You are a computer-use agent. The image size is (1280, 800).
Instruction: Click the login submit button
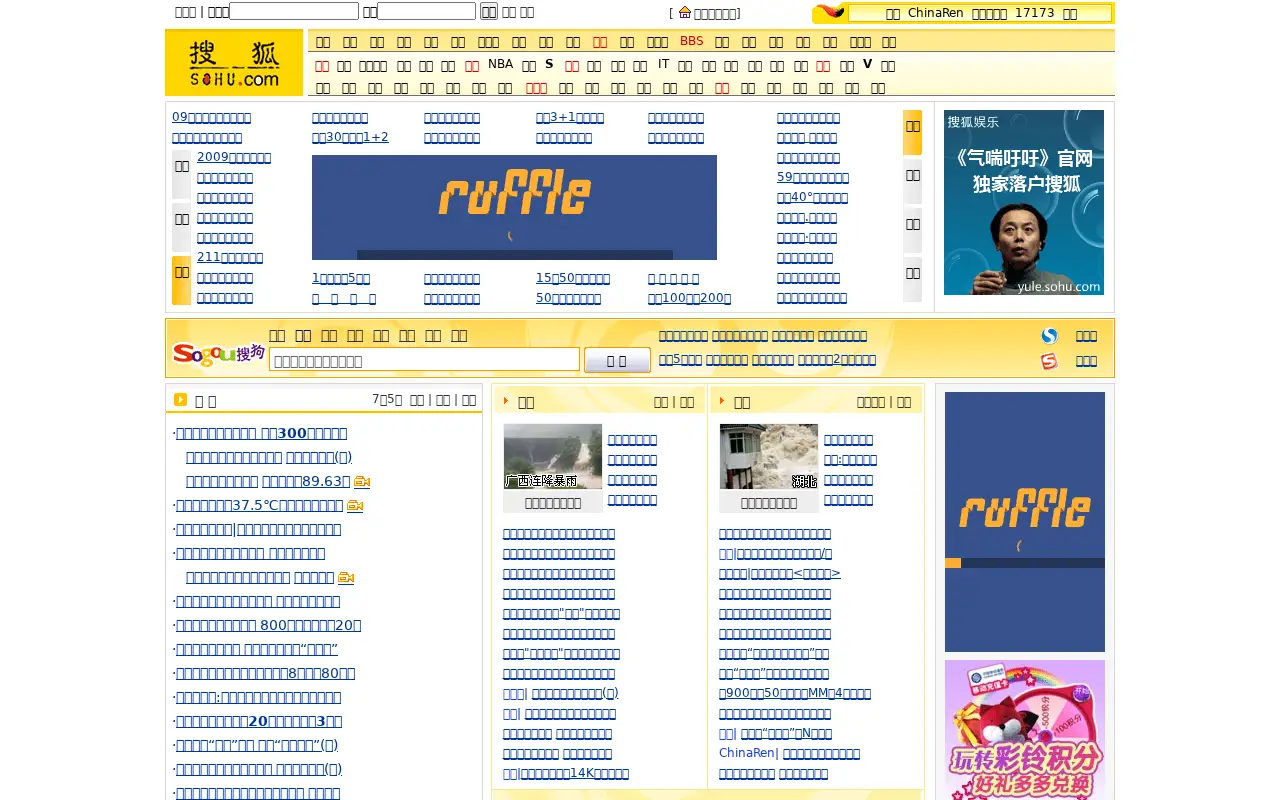(489, 11)
